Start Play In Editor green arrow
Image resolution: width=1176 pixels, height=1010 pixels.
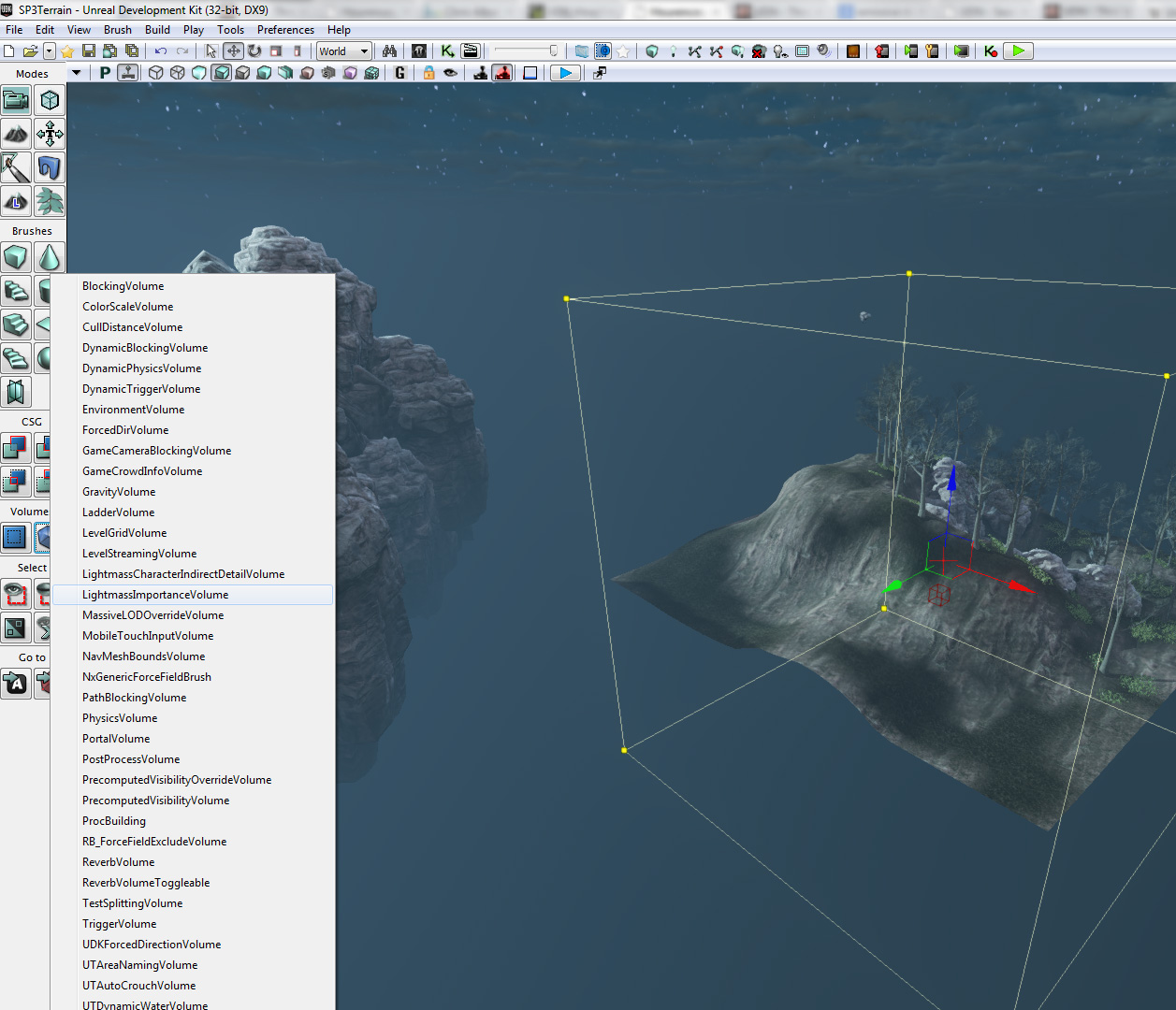1018,51
